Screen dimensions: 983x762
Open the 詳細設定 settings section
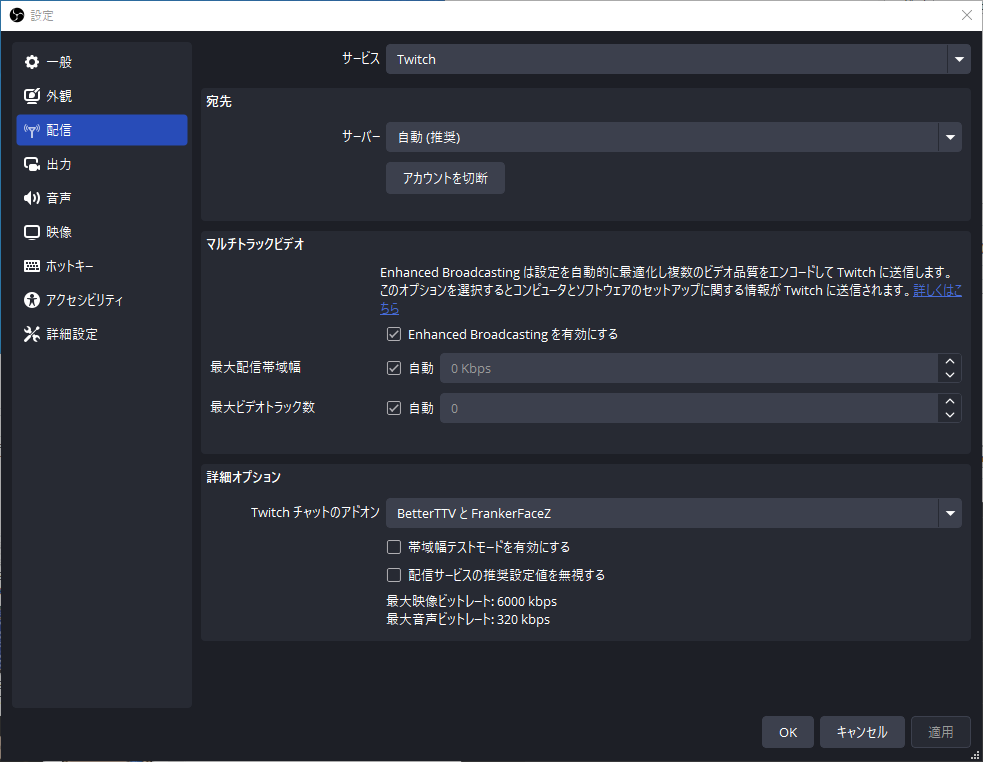coord(72,334)
